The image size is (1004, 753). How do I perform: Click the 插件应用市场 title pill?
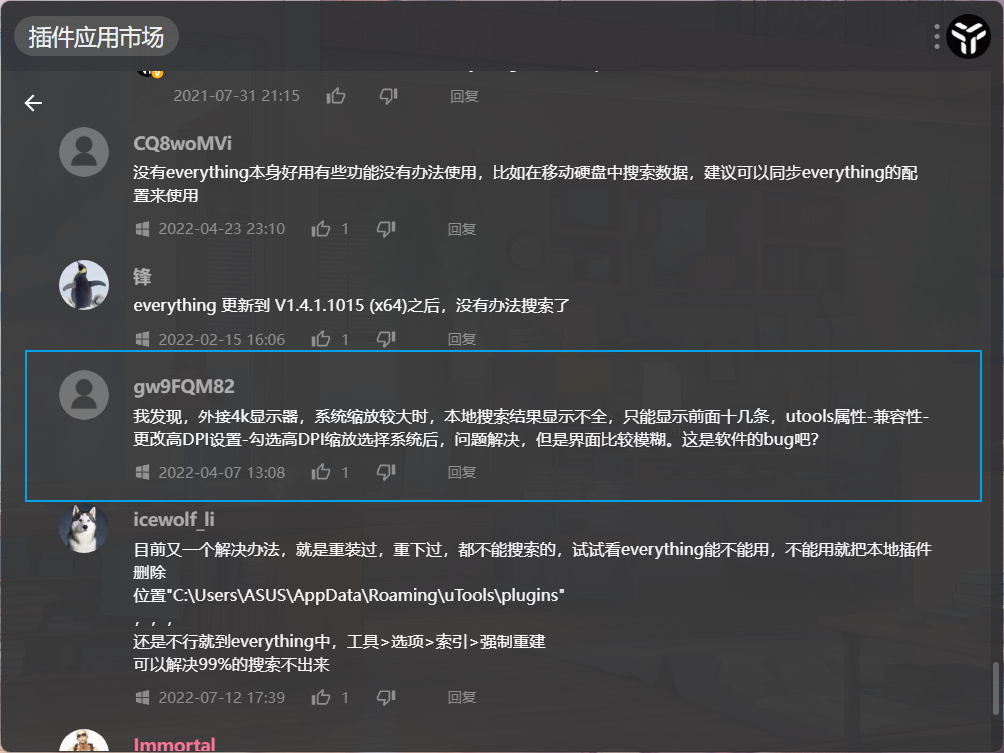96,36
